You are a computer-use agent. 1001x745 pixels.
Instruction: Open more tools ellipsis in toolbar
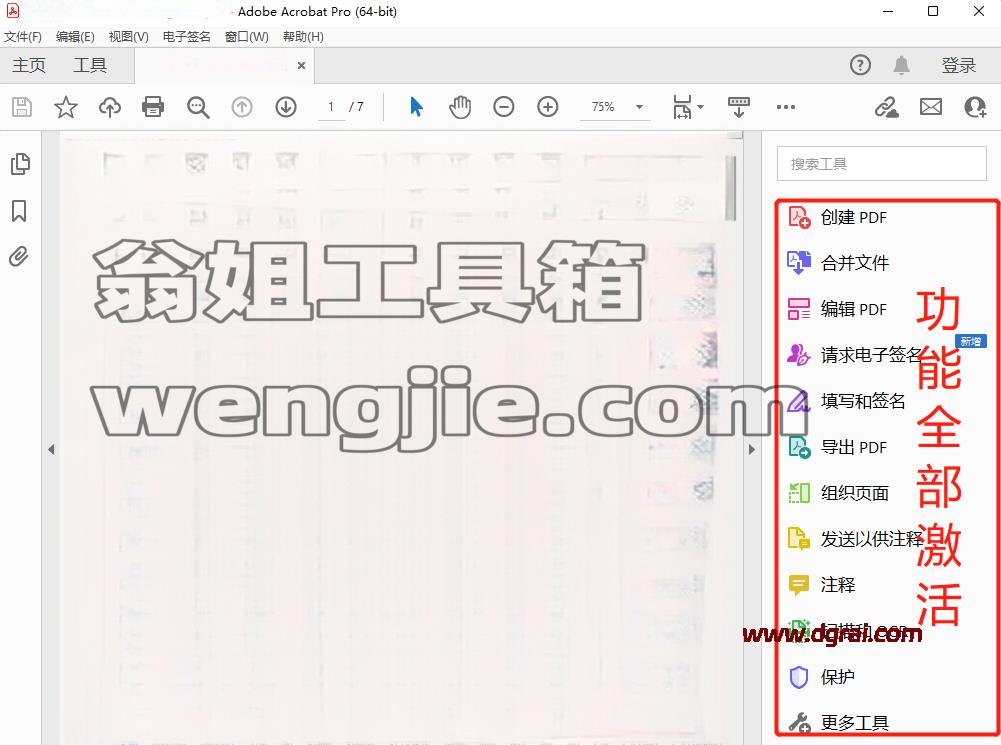click(786, 107)
